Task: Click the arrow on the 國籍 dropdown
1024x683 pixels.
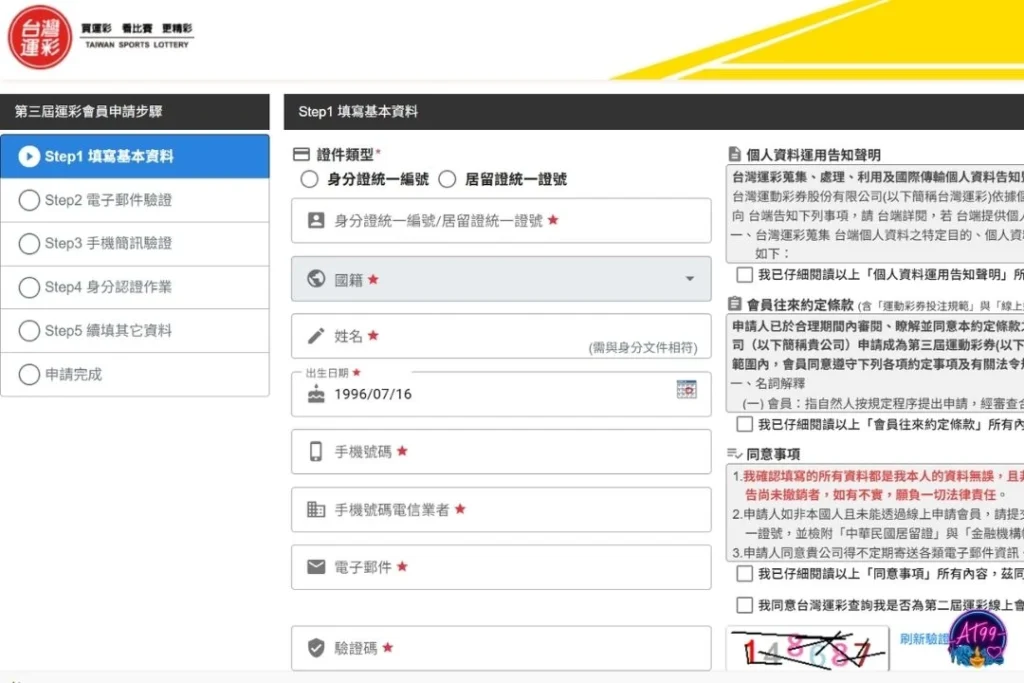Action: point(690,279)
